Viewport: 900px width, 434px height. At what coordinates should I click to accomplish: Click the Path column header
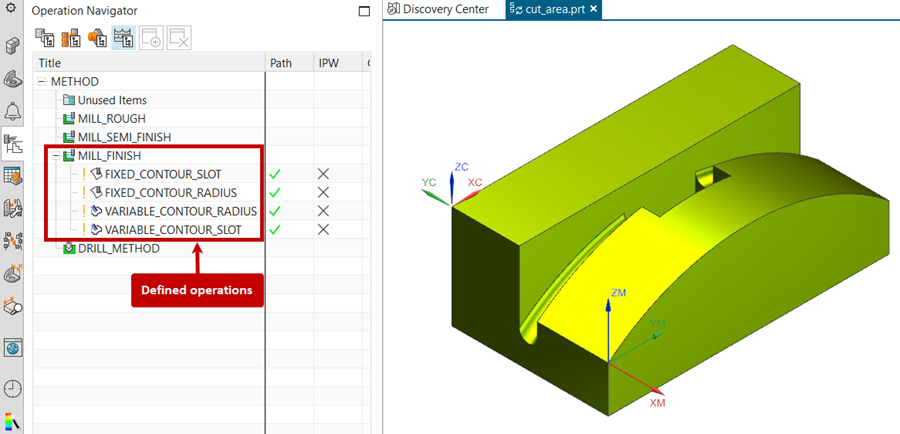click(289, 63)
